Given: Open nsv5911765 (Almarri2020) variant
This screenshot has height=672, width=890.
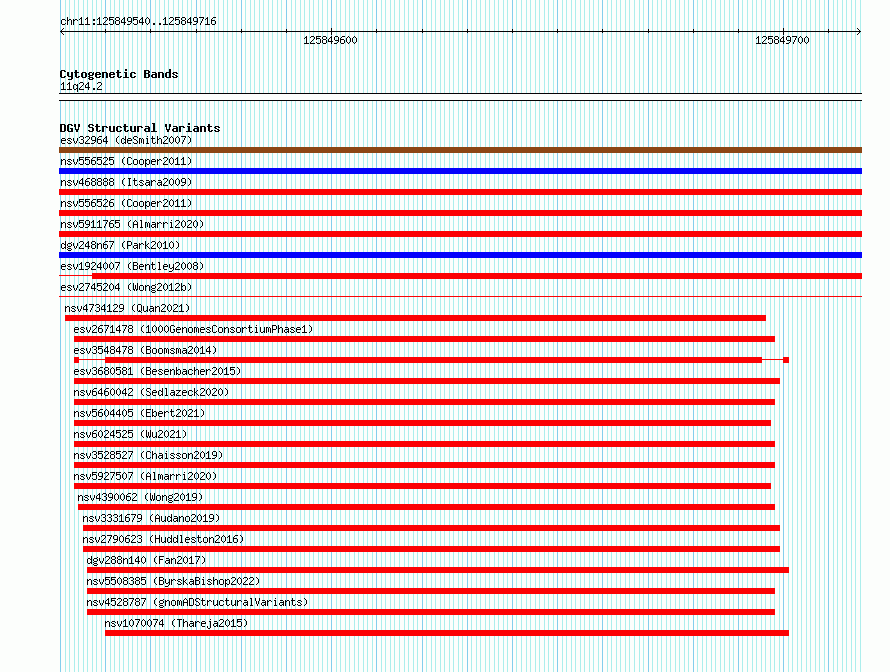Looking at the screenshot, I should (132, 224).
